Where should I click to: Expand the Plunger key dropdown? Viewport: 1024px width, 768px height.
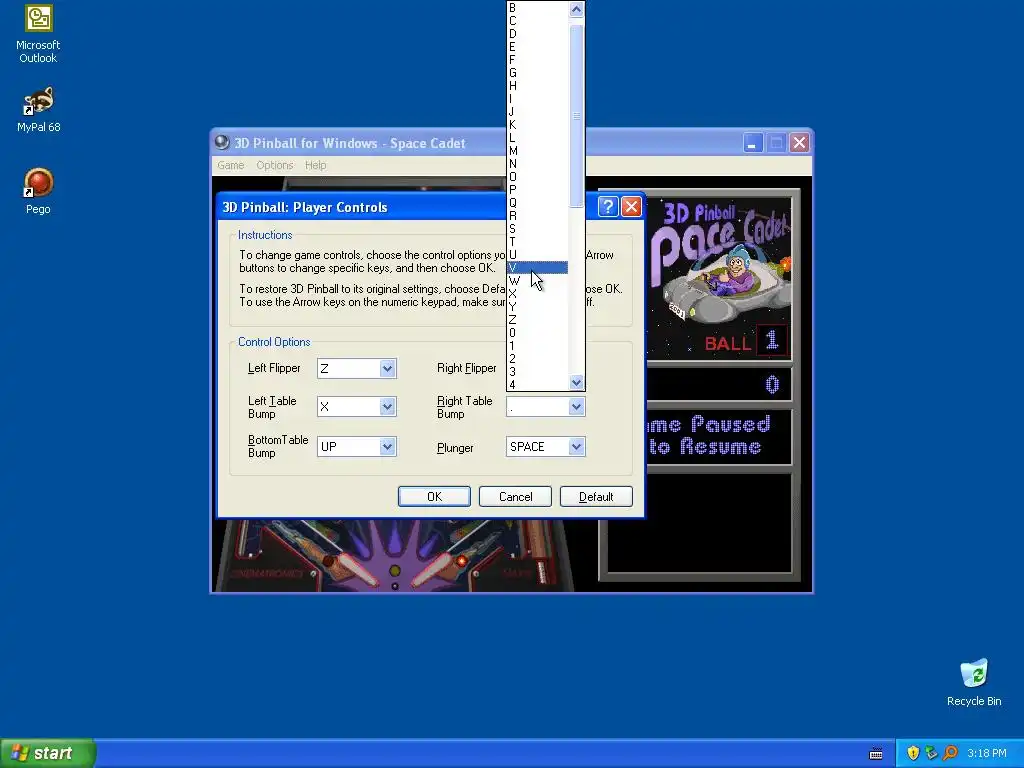[576, 447]
